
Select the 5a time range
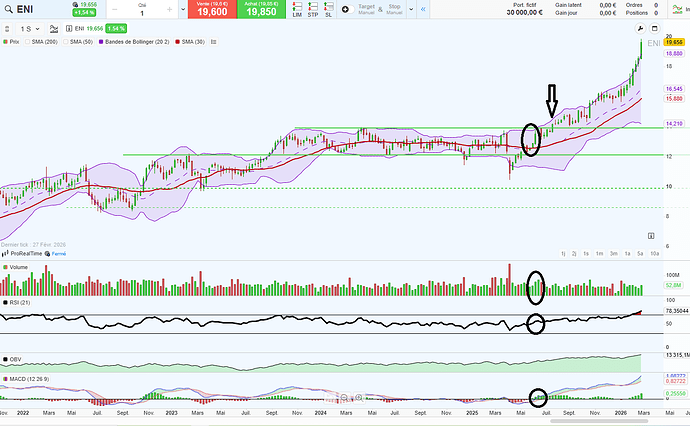click(x=639, y=254)
